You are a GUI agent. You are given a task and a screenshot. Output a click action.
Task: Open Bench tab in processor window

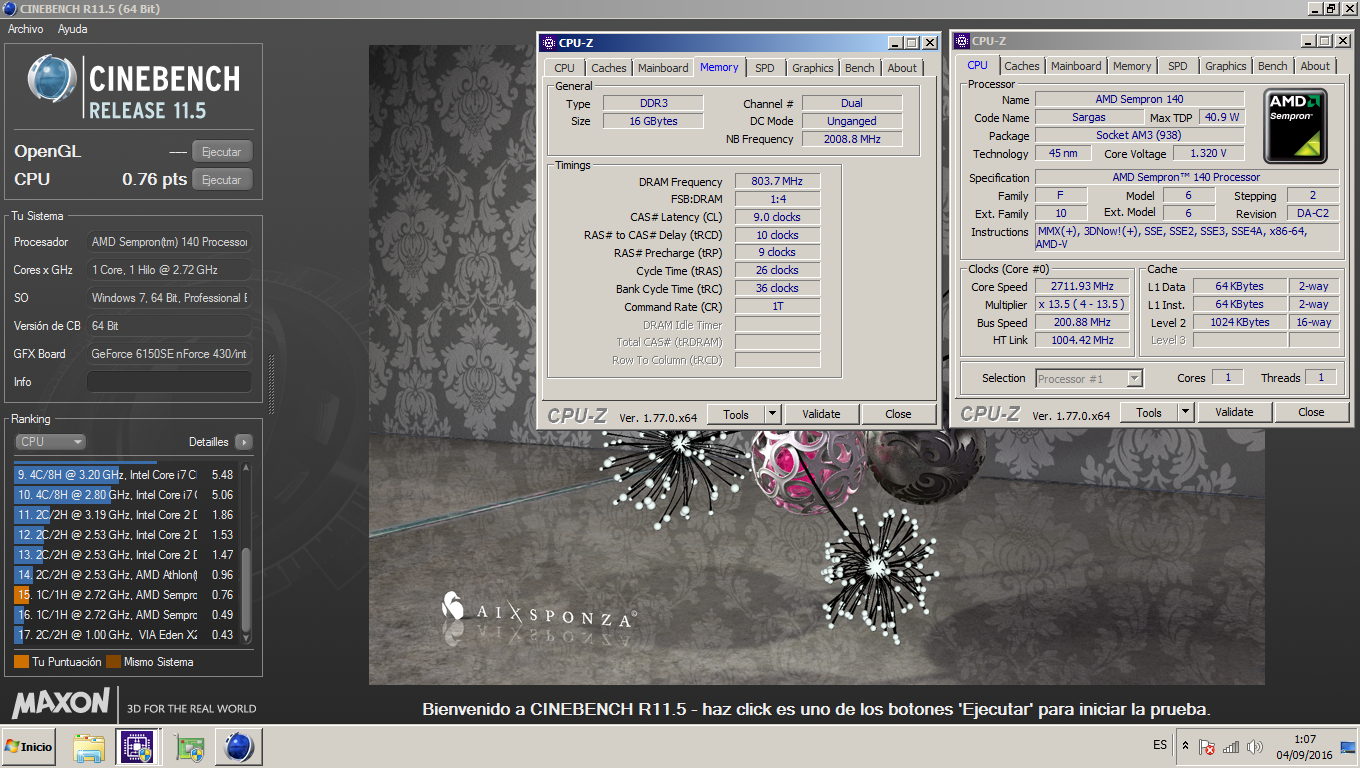tap(1273, 66)
